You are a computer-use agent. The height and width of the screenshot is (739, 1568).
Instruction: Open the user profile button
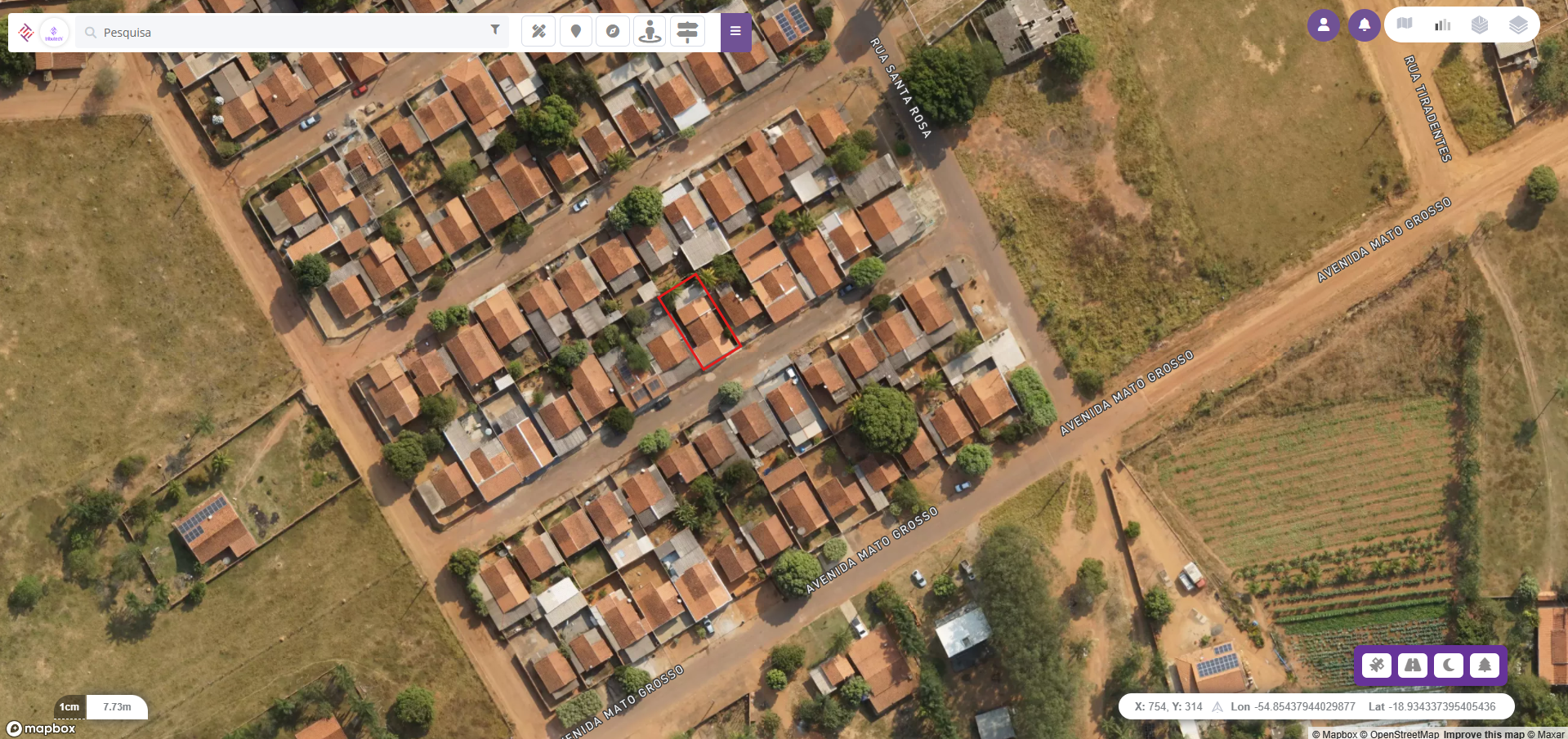[x=1324, y=25]
